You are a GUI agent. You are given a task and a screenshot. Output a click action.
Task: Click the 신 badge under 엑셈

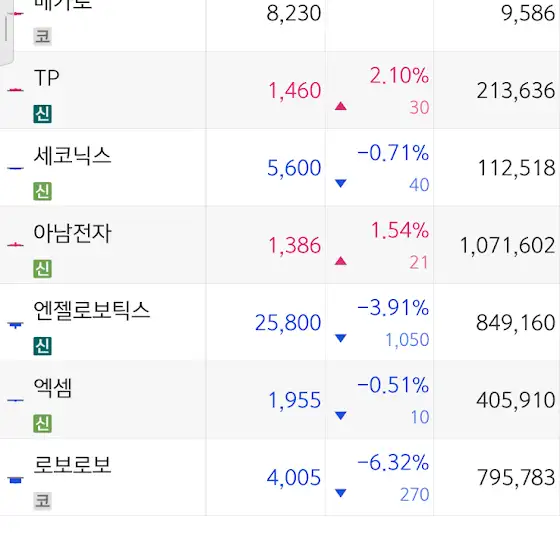[x=42, y=424]
